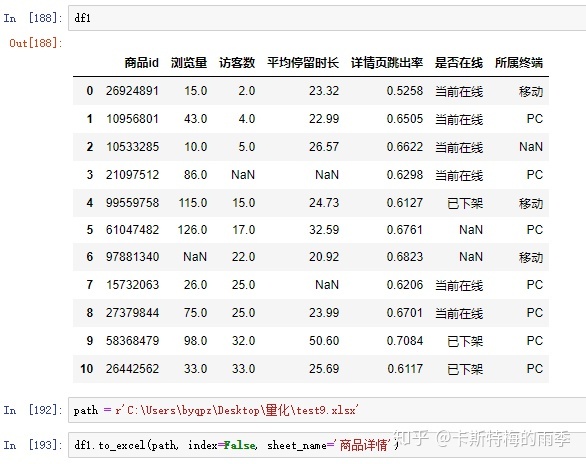Click product id cell 10533285
Screen dimensions: 586x464
click(x=132, y=147)
